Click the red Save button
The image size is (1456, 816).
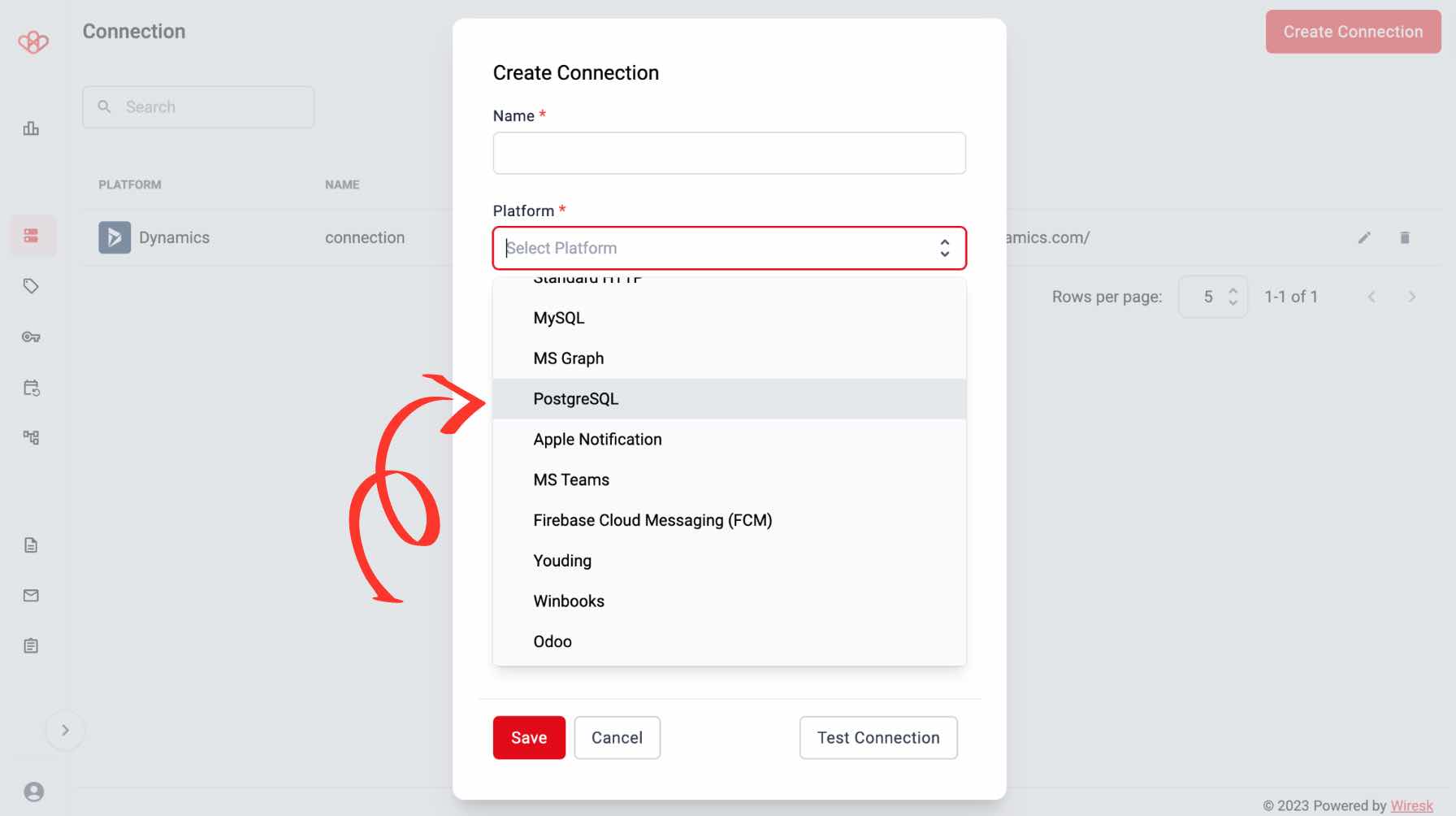pyautogui.click(x=529, y=738)
